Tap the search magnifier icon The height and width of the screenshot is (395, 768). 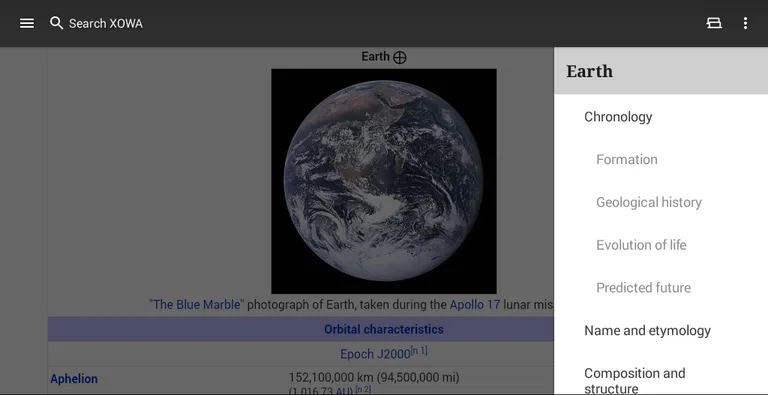coord(56,23)
